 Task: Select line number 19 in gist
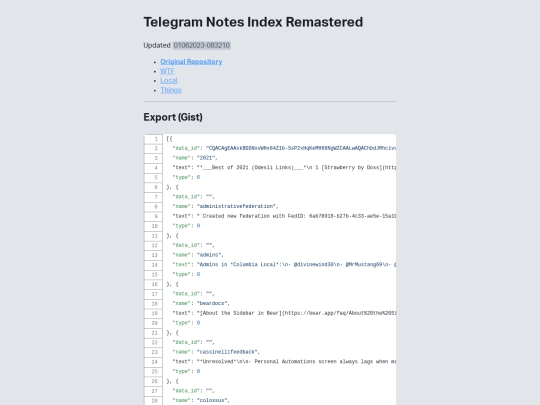coord(154,313)
